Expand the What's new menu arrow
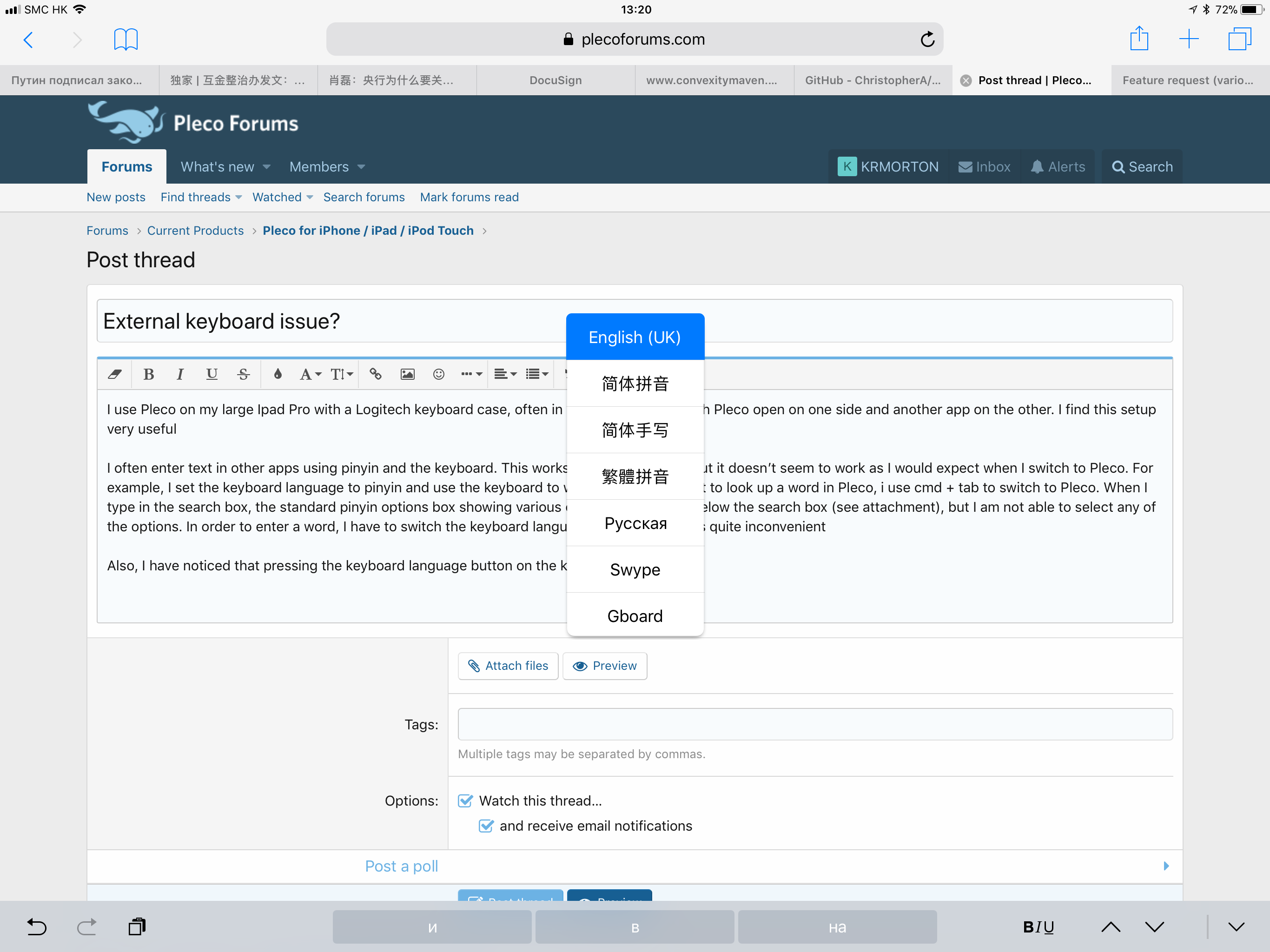1270x952 pixels. coord(266,167)
